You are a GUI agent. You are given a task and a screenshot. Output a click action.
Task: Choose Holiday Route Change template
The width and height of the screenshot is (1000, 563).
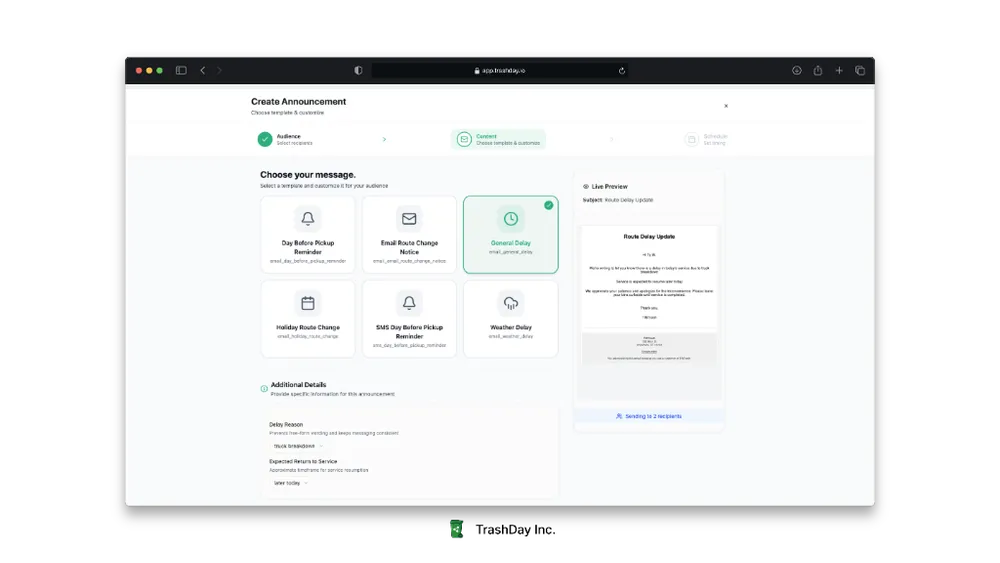pos(307,319)
